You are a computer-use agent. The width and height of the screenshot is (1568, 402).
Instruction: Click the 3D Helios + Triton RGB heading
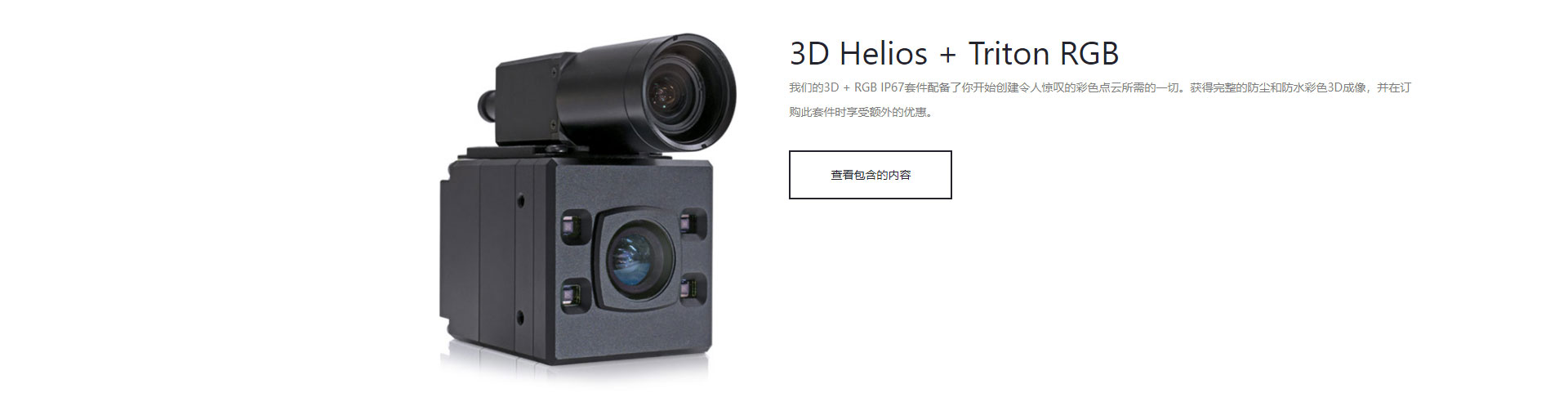click(954, 54)
